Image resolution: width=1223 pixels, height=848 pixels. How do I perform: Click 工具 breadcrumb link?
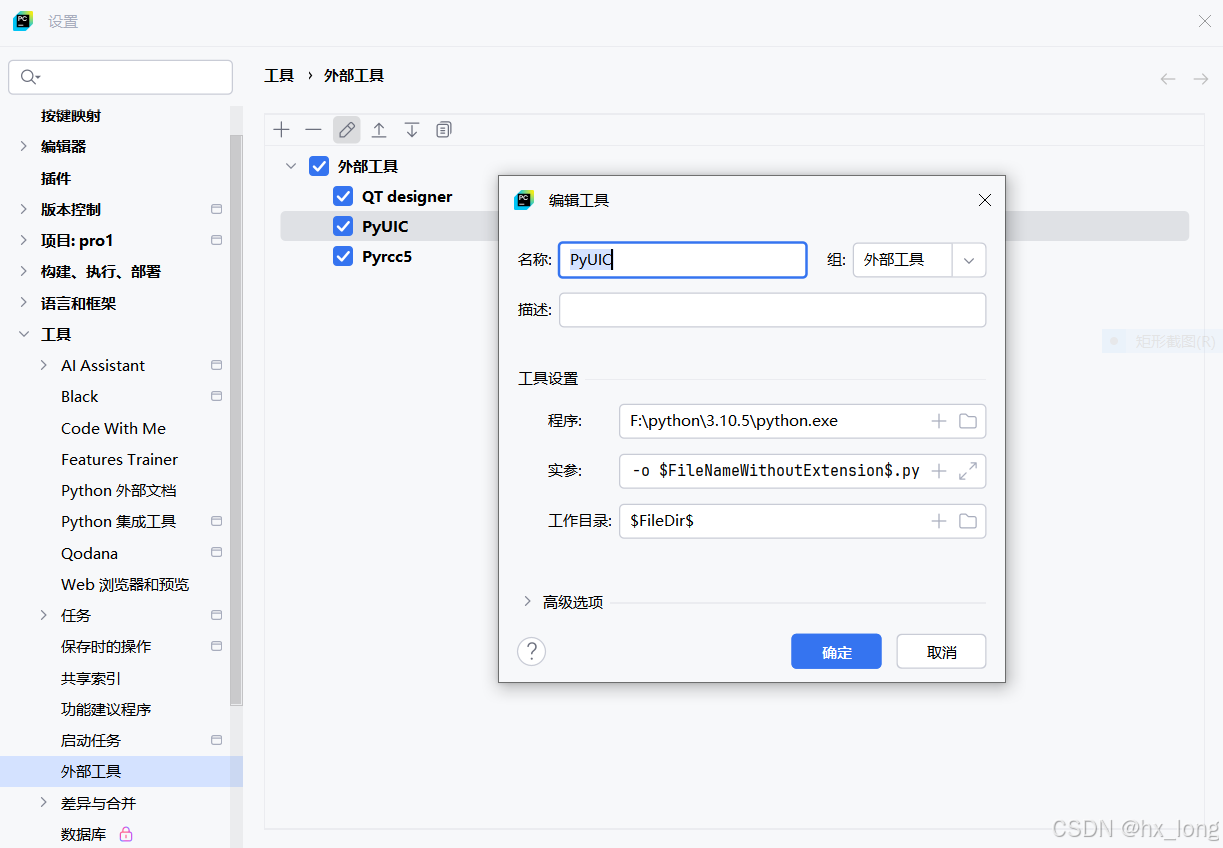tap(279, 76)
